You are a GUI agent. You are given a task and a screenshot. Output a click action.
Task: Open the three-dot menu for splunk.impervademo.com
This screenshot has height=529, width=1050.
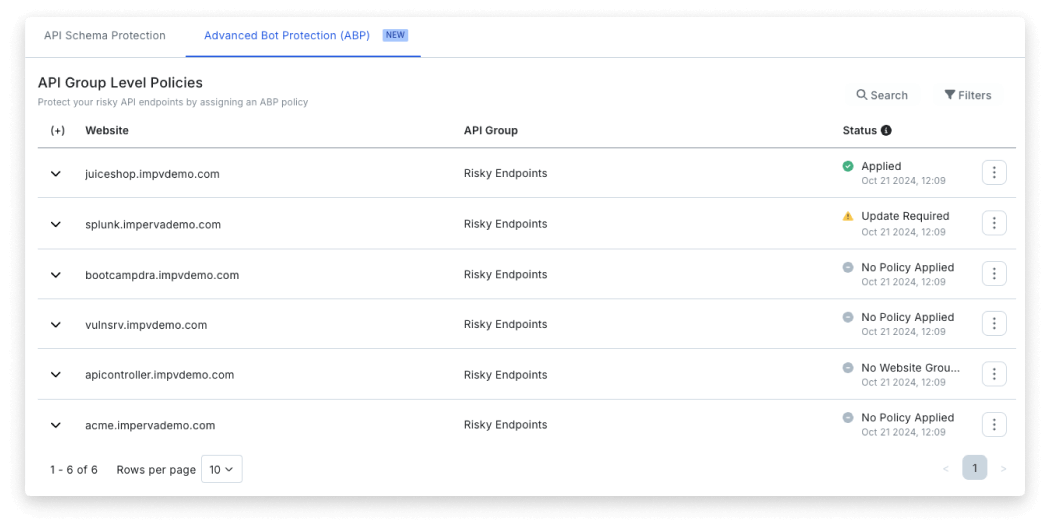(993, 223)
